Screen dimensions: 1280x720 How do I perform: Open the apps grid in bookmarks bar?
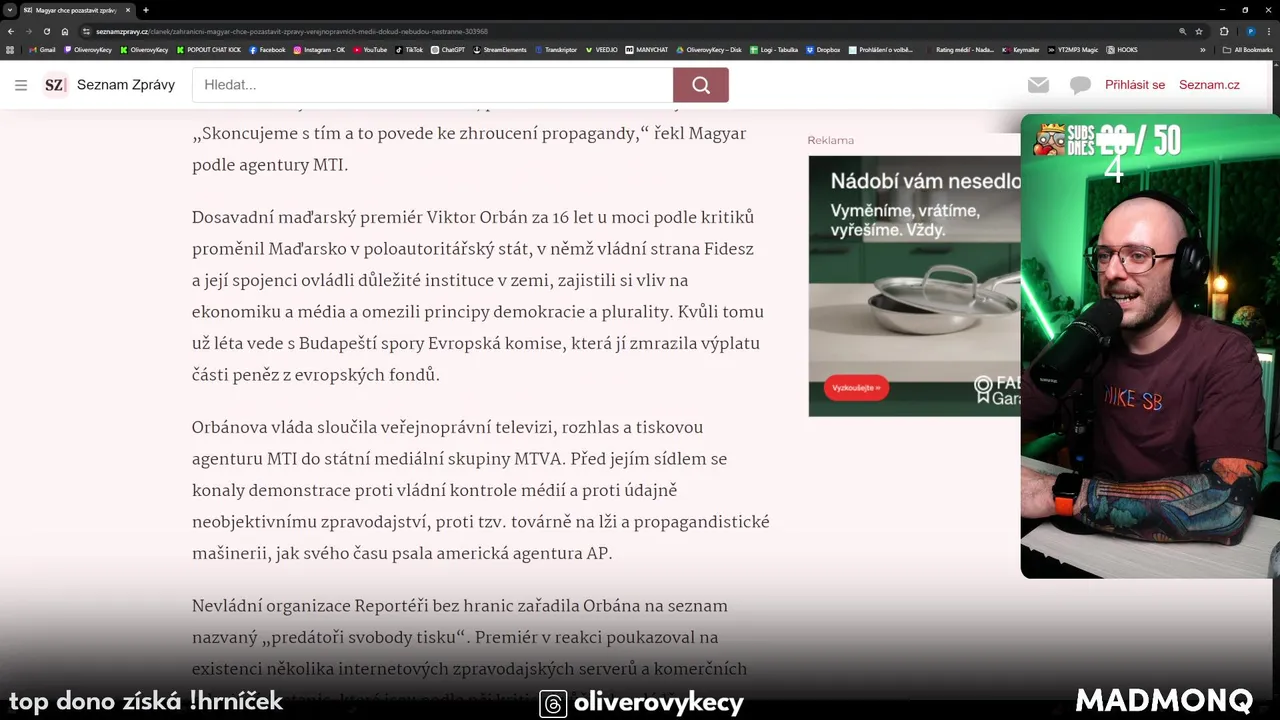11,49
